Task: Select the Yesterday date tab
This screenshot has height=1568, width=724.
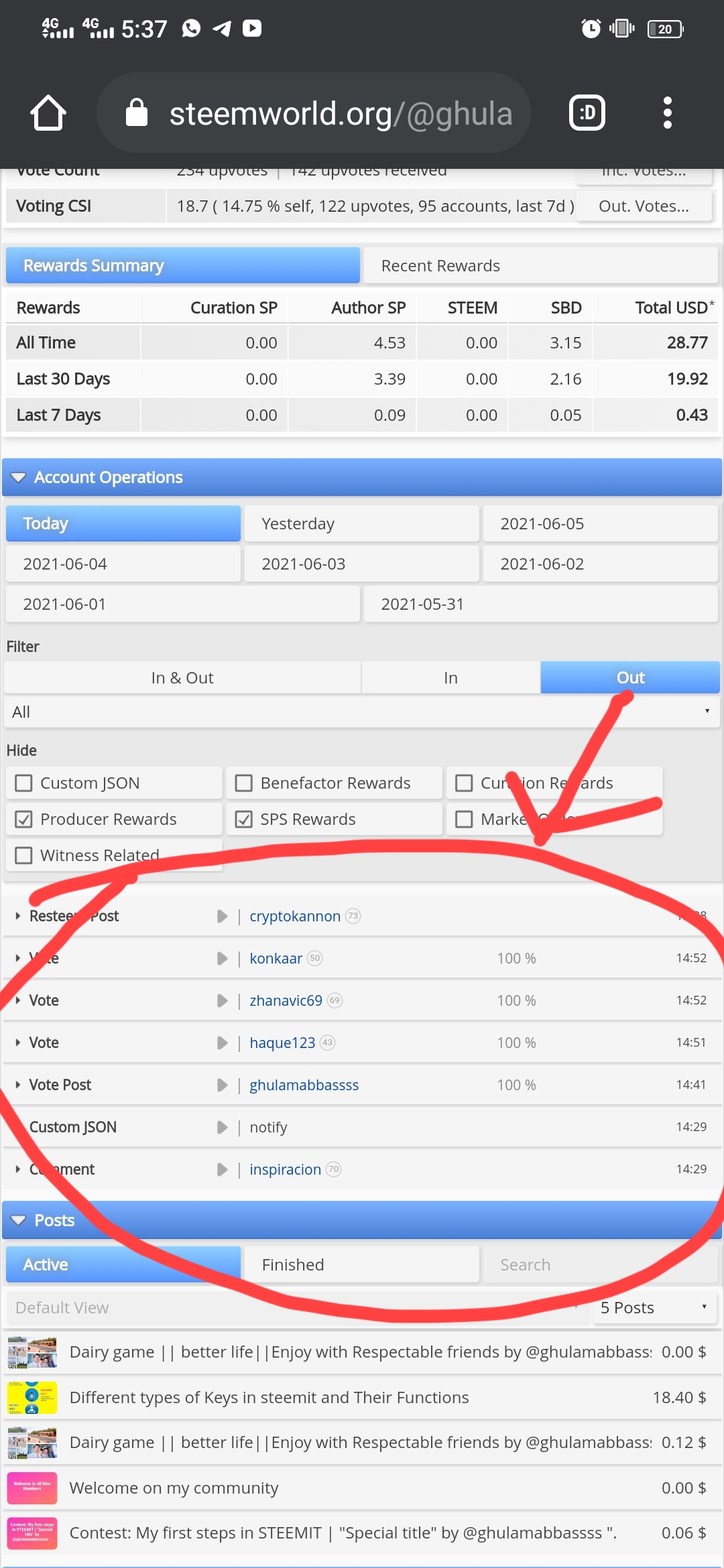Action: [x=362, y=524]
